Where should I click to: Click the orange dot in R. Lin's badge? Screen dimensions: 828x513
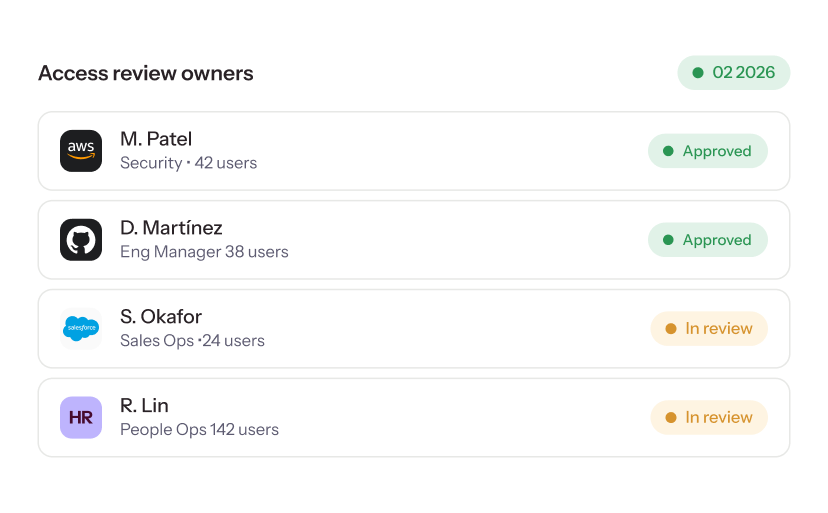pos(671,417)
